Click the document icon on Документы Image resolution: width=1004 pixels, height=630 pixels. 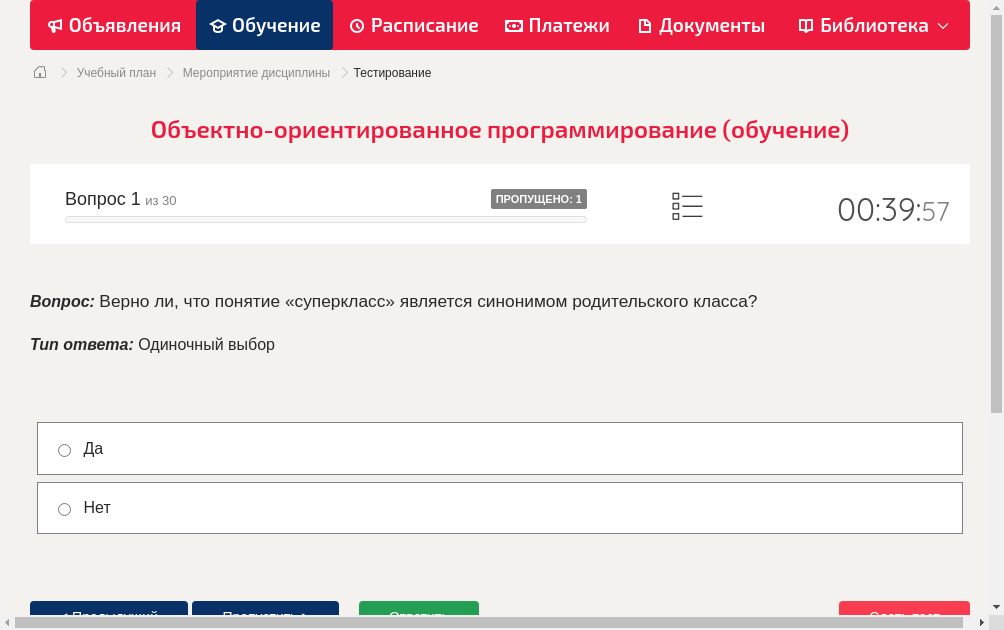tap(646, 25)
